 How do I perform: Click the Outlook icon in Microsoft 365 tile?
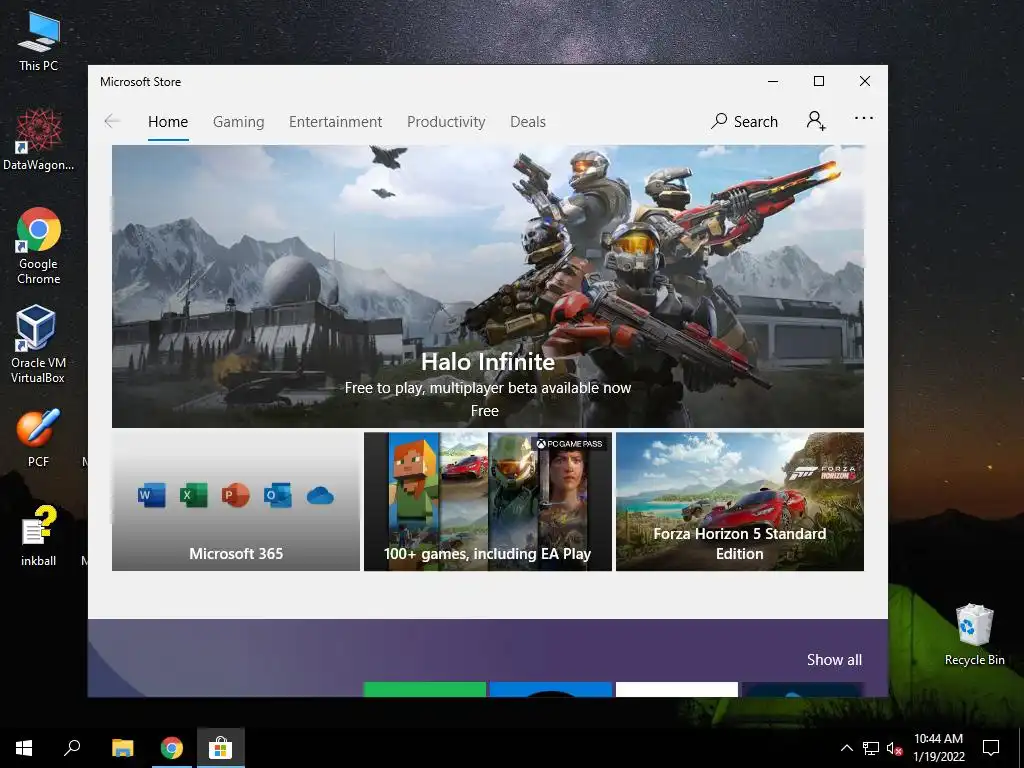pos(278,495)
